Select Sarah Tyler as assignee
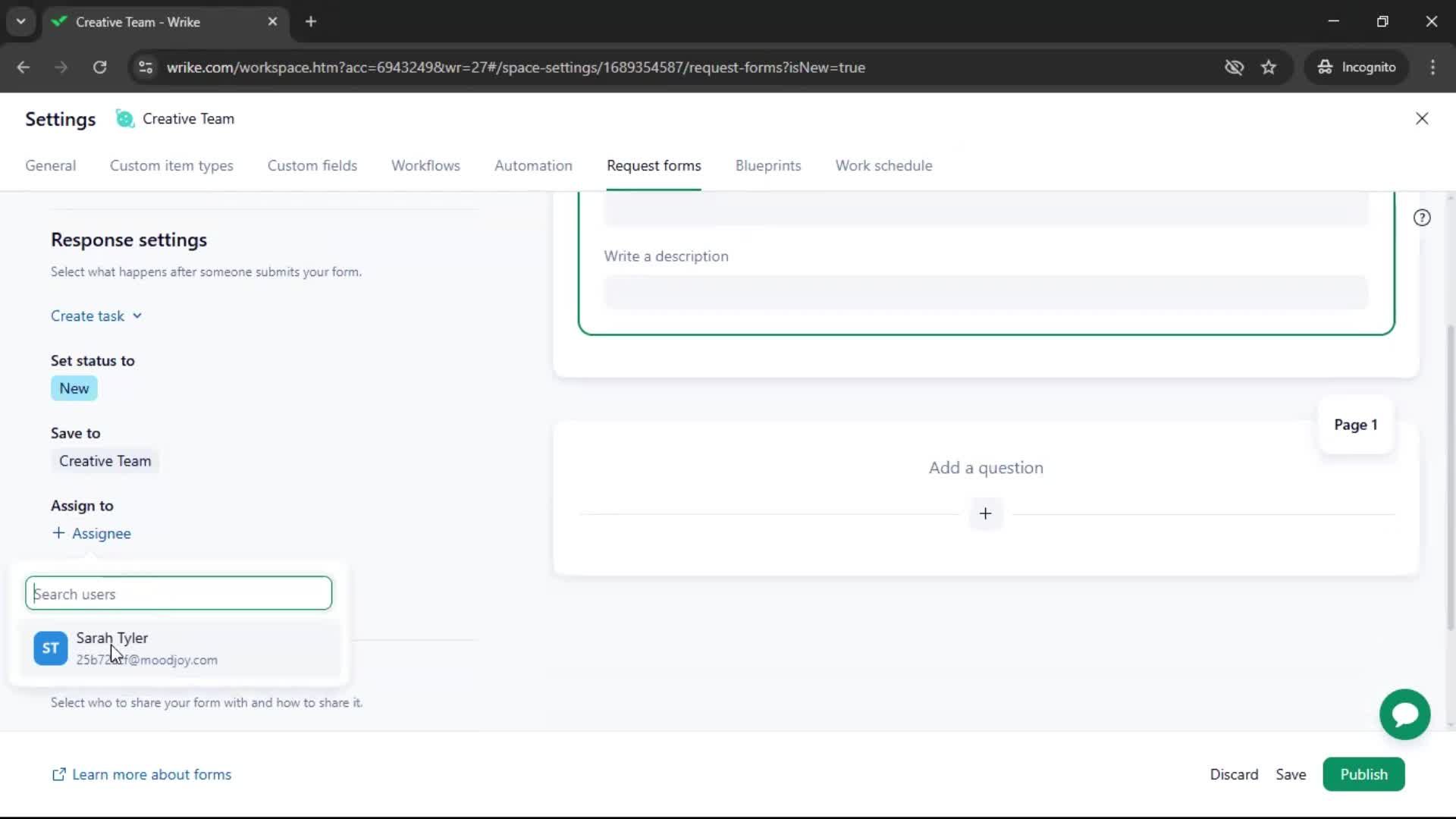The height and width of the screenshot is (819, 1456). click(179, 648)
